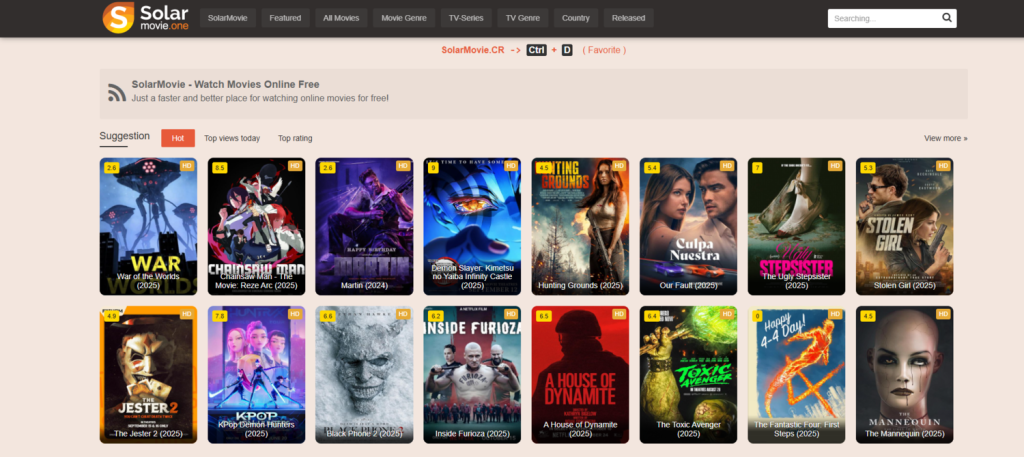Screen dimensions: 1024x457
Task: Open the All Movies nav item
Action: 341,18
